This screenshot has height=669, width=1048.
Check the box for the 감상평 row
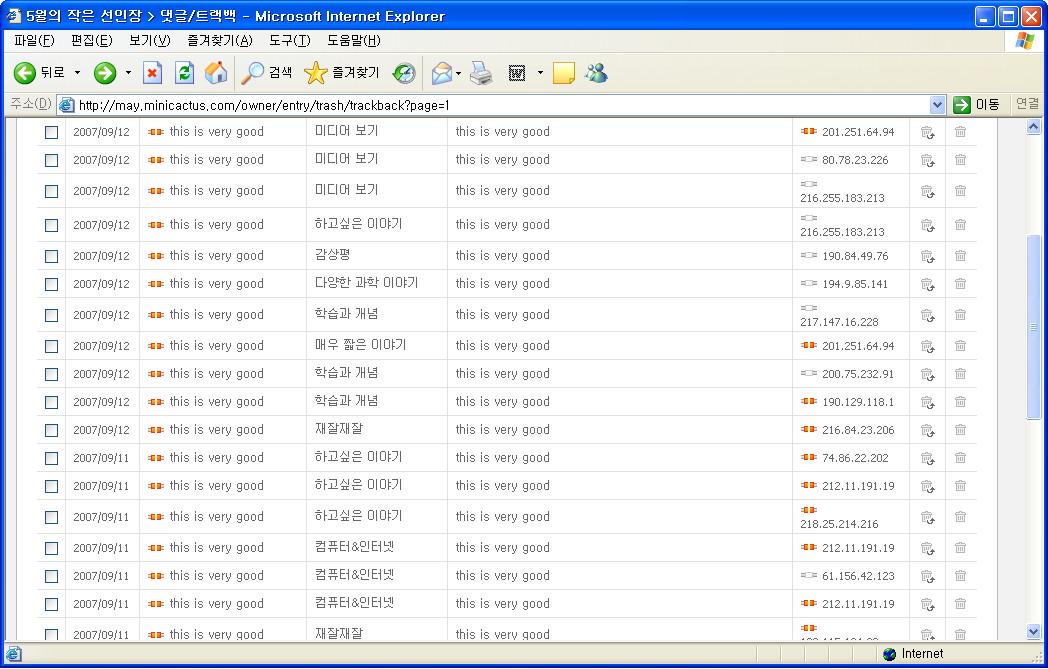click(x=52, y=256)
